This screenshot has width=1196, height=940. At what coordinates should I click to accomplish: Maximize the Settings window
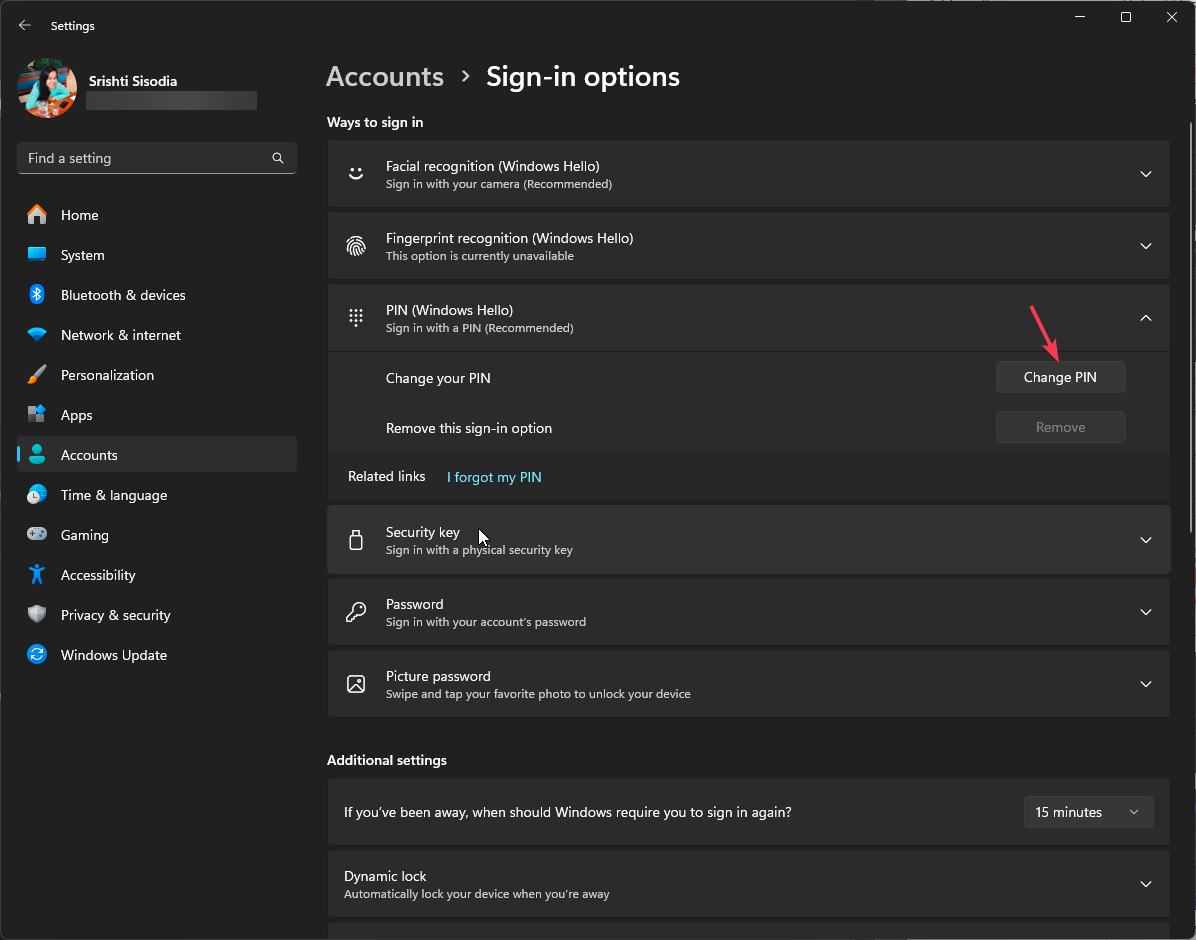click(1125, 17)
